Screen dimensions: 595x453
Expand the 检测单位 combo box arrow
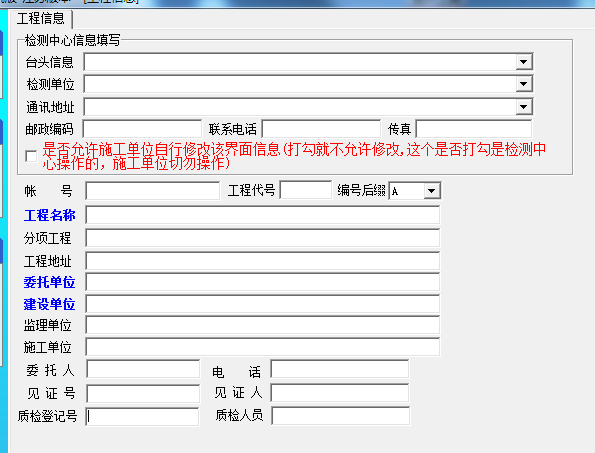[524, 84]
